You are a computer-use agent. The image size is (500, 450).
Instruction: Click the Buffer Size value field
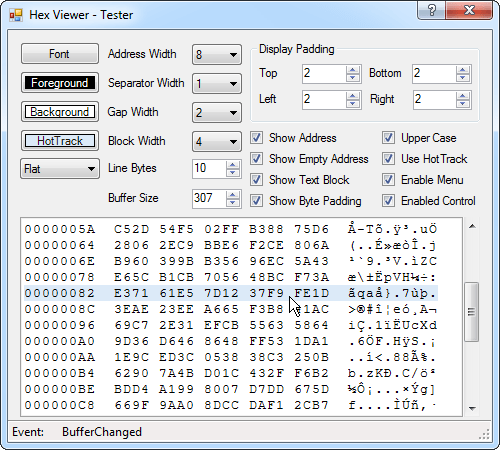209,198
